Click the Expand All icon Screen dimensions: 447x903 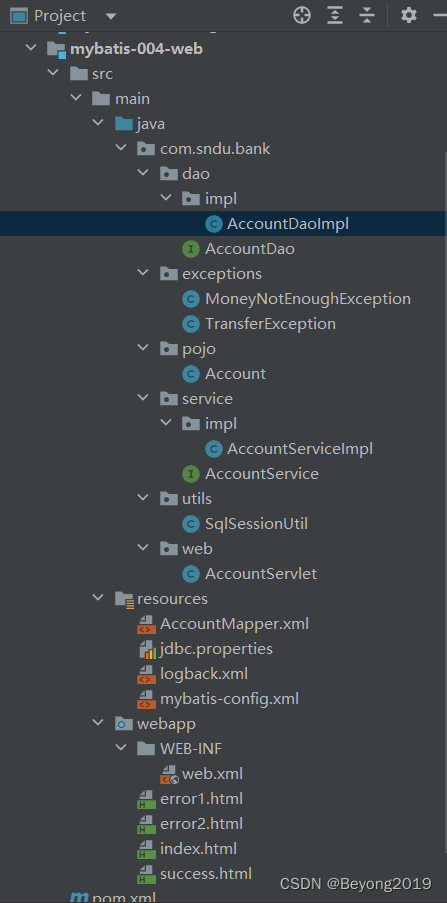[x=335, y=16]
